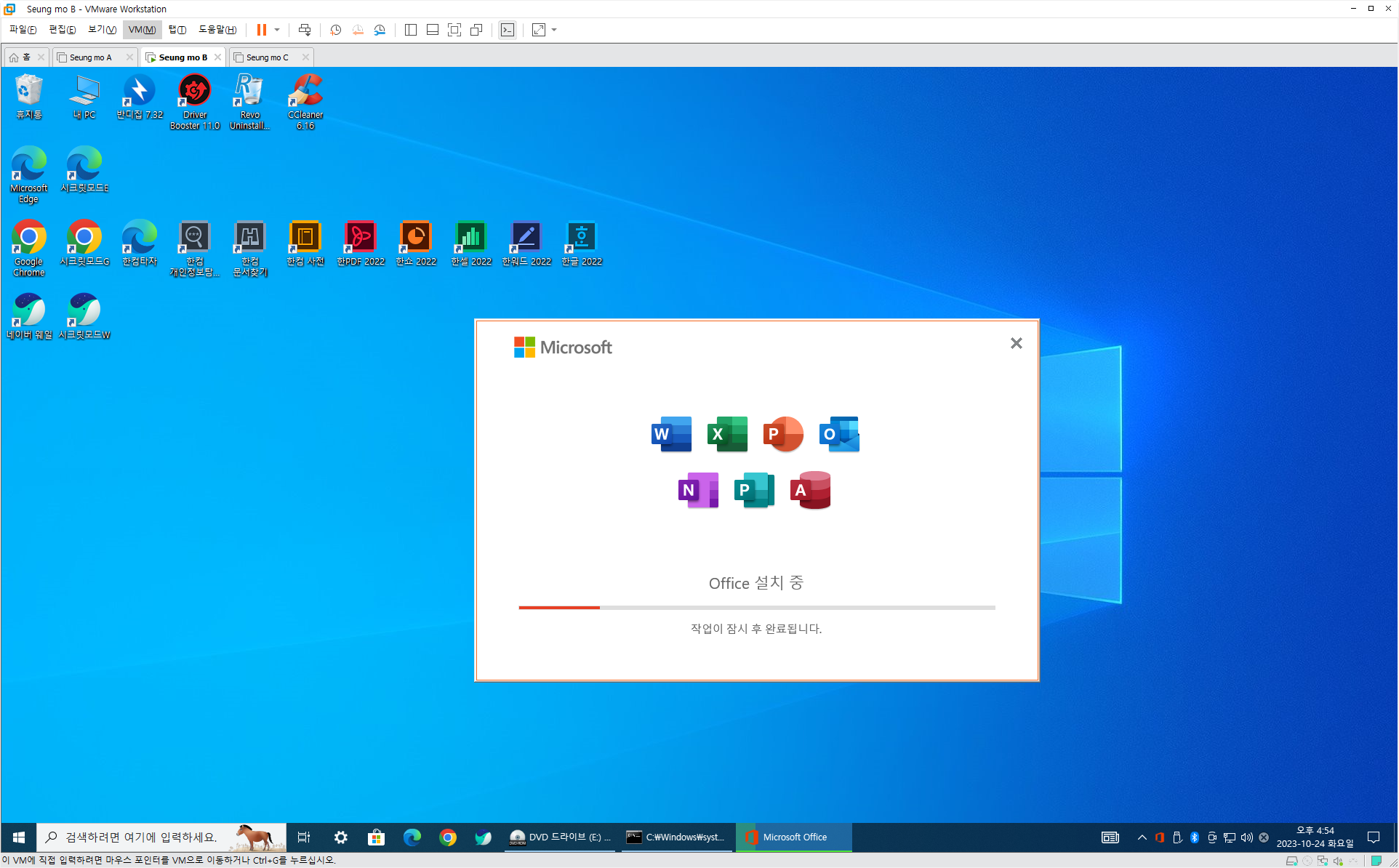This screenshot has height=868, width=1399.
Task: Open the Windows Start menu
Action: click(x=19, y=837)
